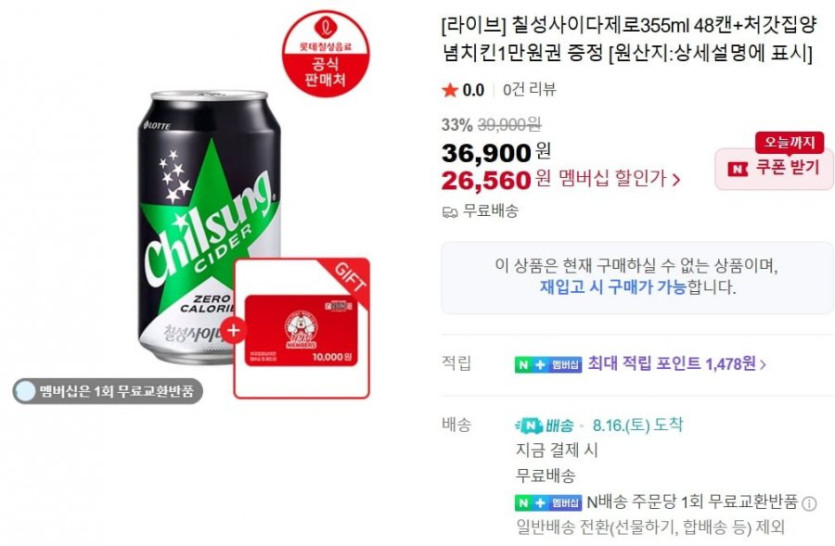Click the free shipping truck icon

pos(450,213)
